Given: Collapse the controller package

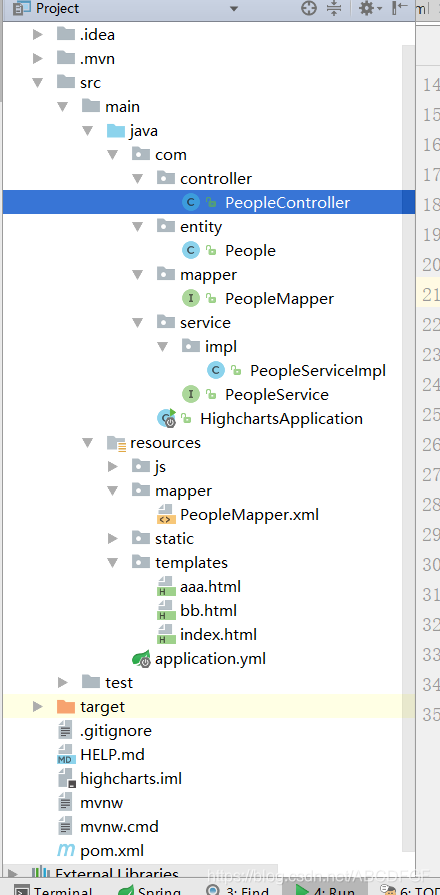Looking at the screenshot, I should 137,179.
